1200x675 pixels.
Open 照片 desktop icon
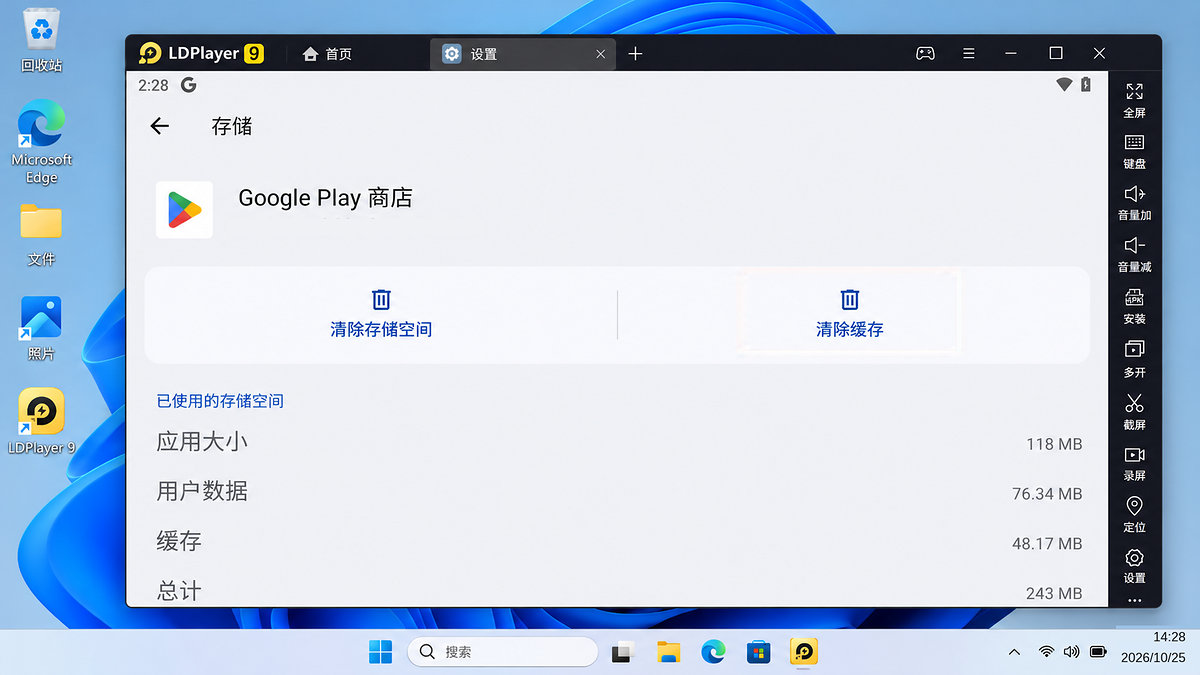point(41,328)
